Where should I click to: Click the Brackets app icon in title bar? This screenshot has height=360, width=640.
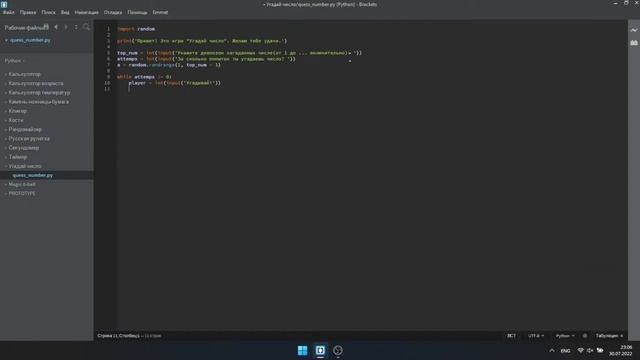[4, 4]
